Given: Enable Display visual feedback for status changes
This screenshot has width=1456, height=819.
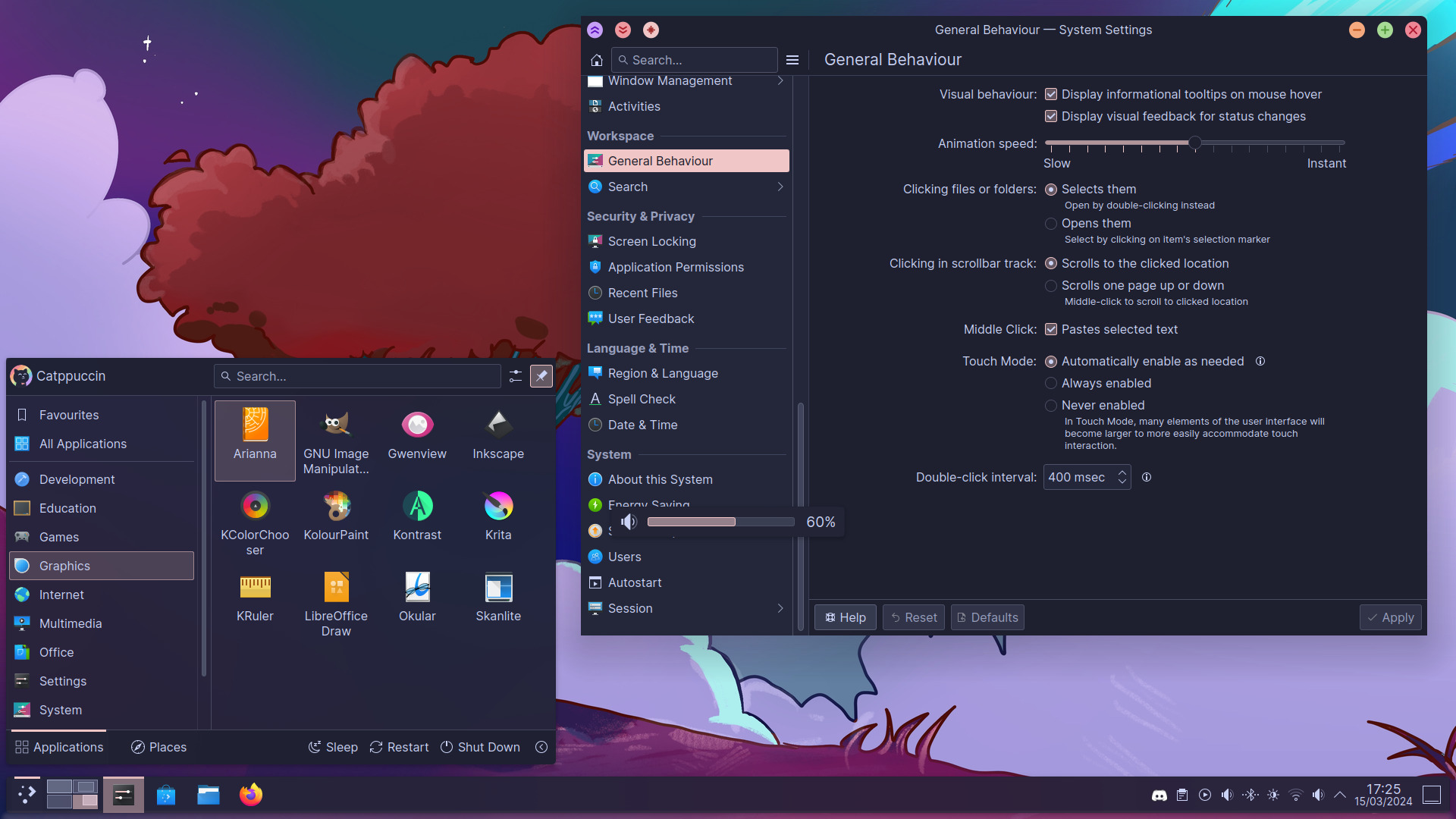Looking at the screenshot, I should coord(1050,116).
